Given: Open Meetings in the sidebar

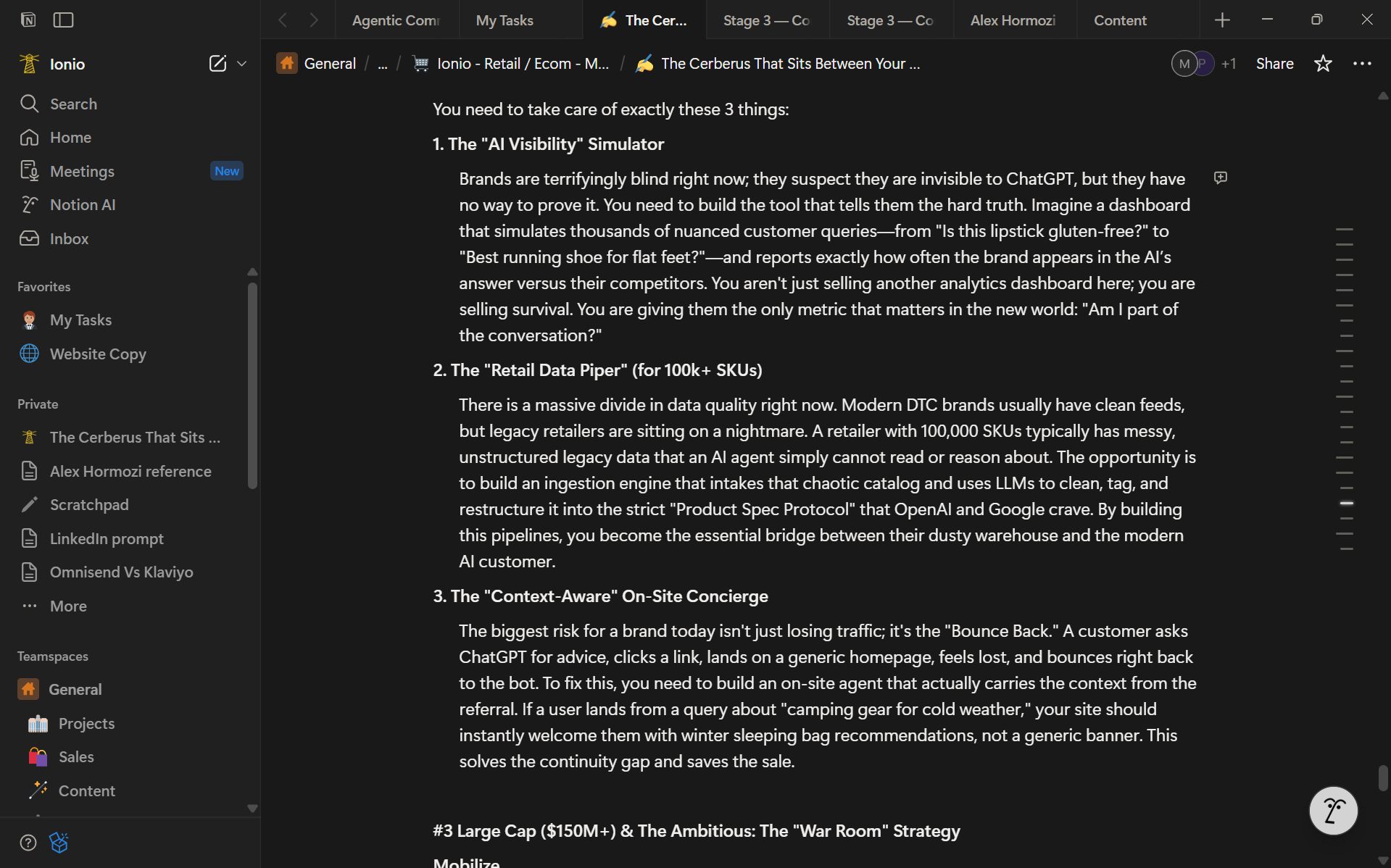Looking at the screenshot, I should pos(130,171).
